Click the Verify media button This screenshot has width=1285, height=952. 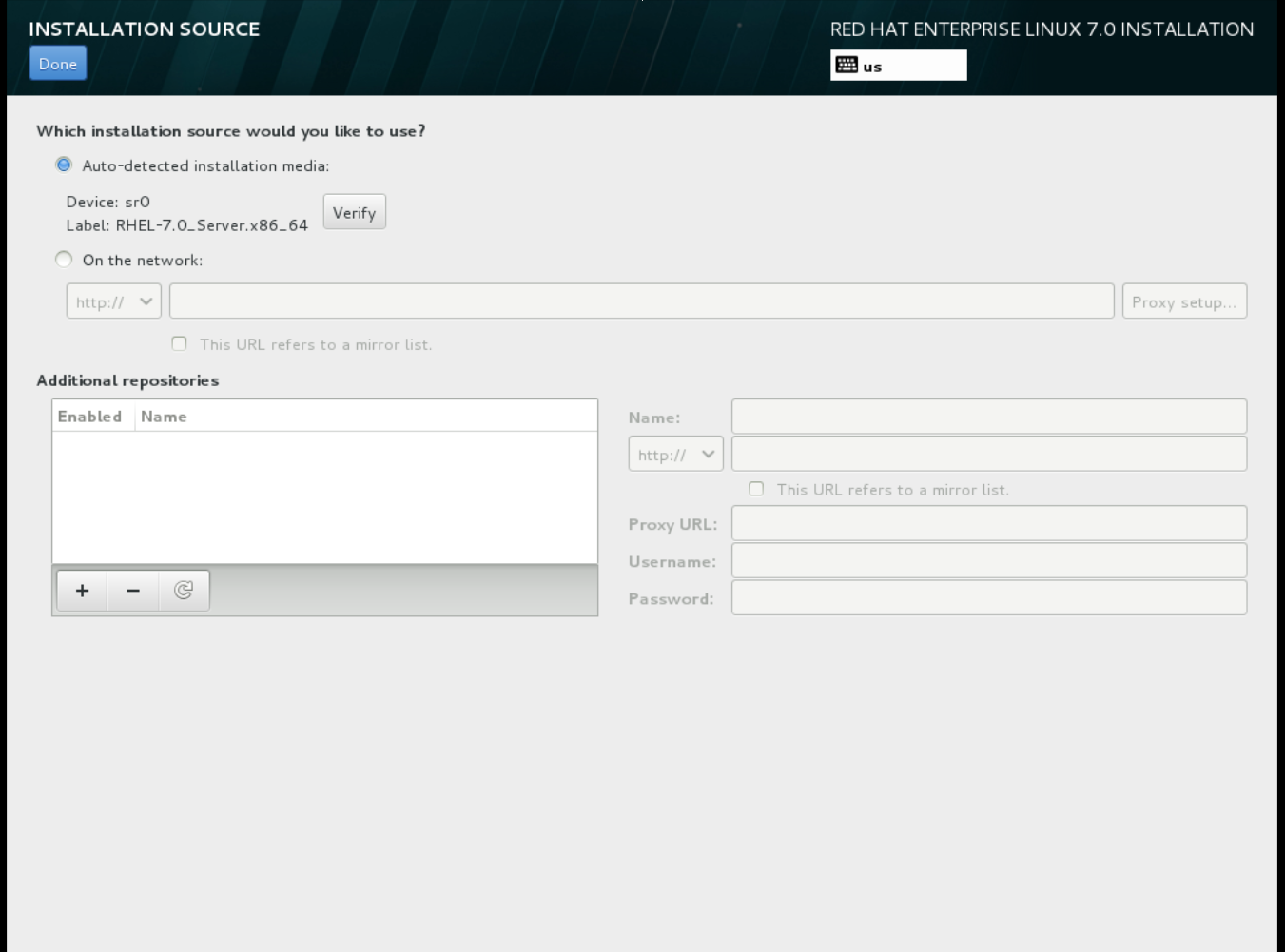click(x=355, y=212)
